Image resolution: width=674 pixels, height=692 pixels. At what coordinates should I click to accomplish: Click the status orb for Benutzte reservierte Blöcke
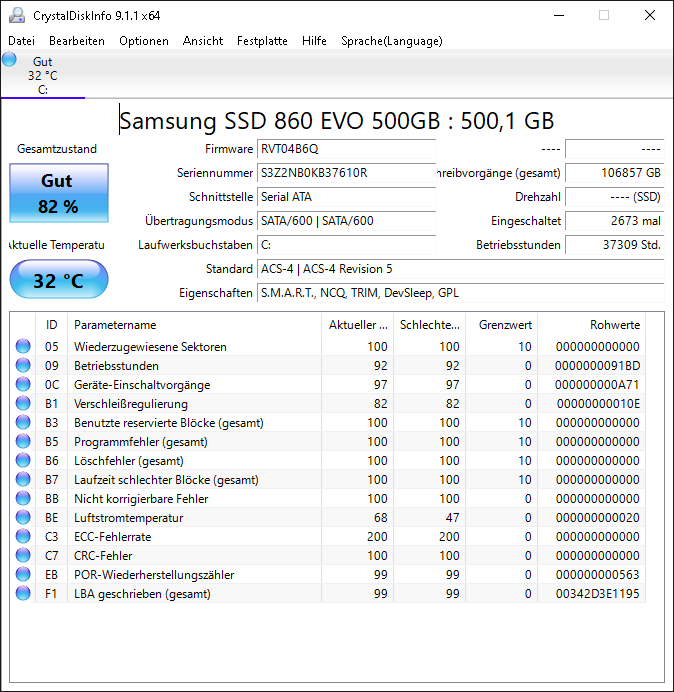[x=23, y=422]
